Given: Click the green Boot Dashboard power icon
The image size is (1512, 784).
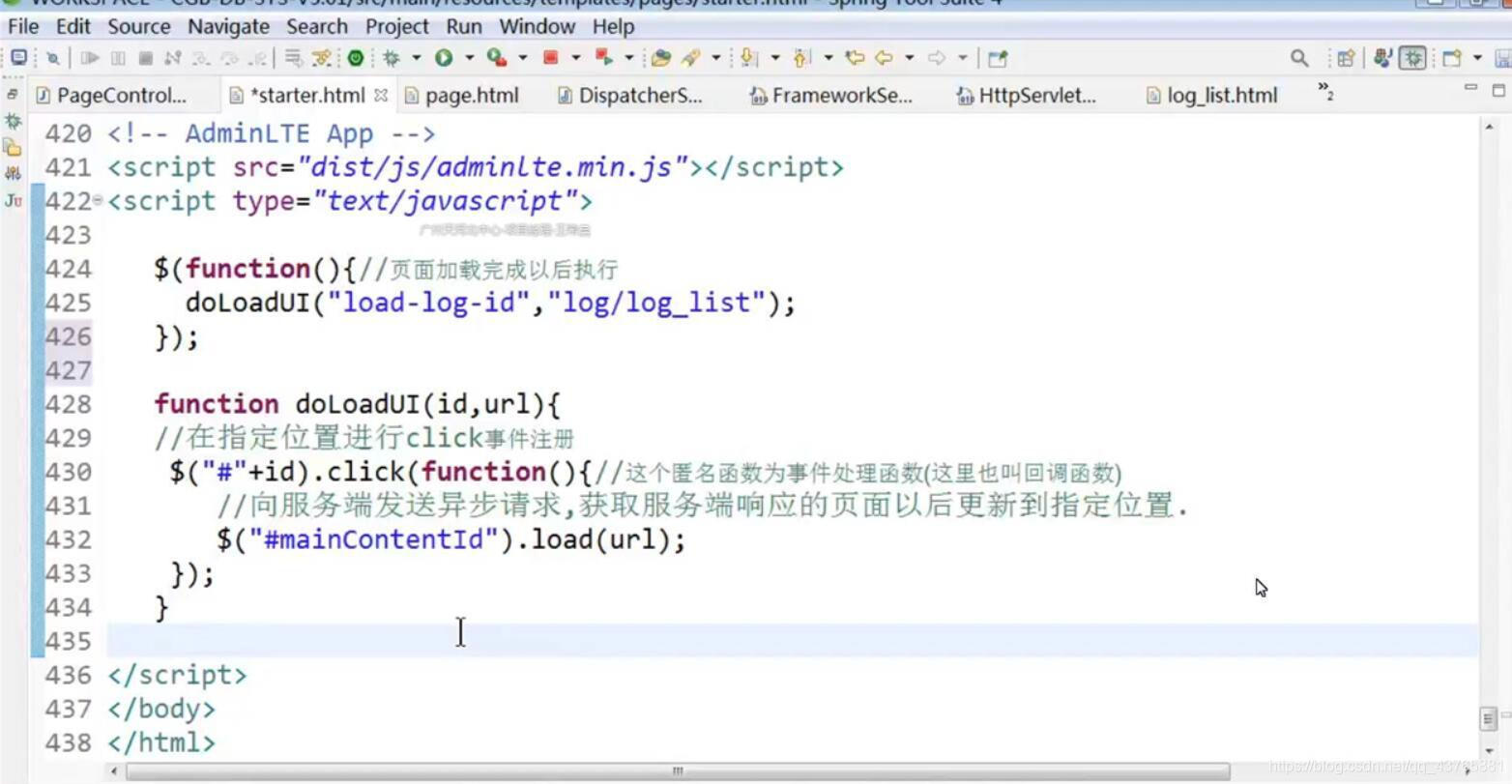Looking at the screenshot, I should coord(356,58).
